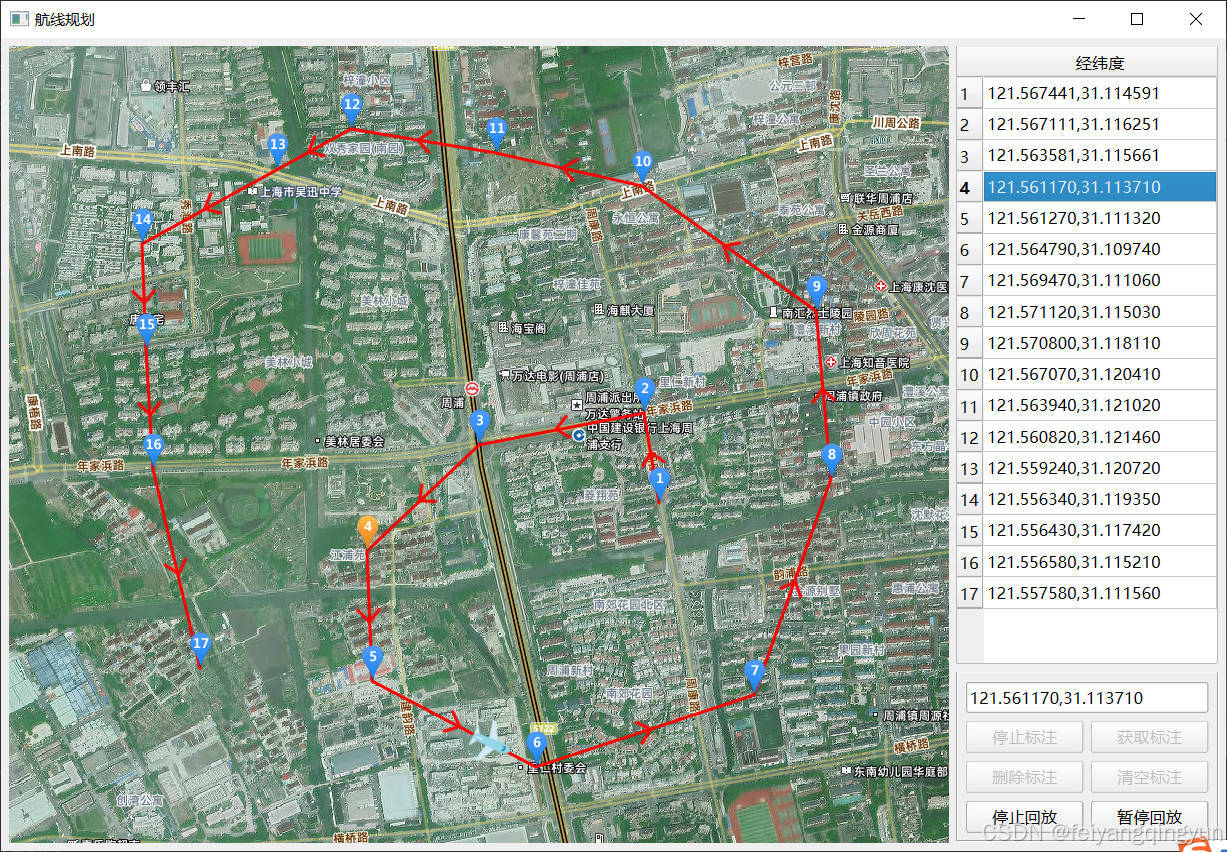Maximize the 航线规划 window
This screenshot has height=852, width=1227.
[x=1137, y=19]
